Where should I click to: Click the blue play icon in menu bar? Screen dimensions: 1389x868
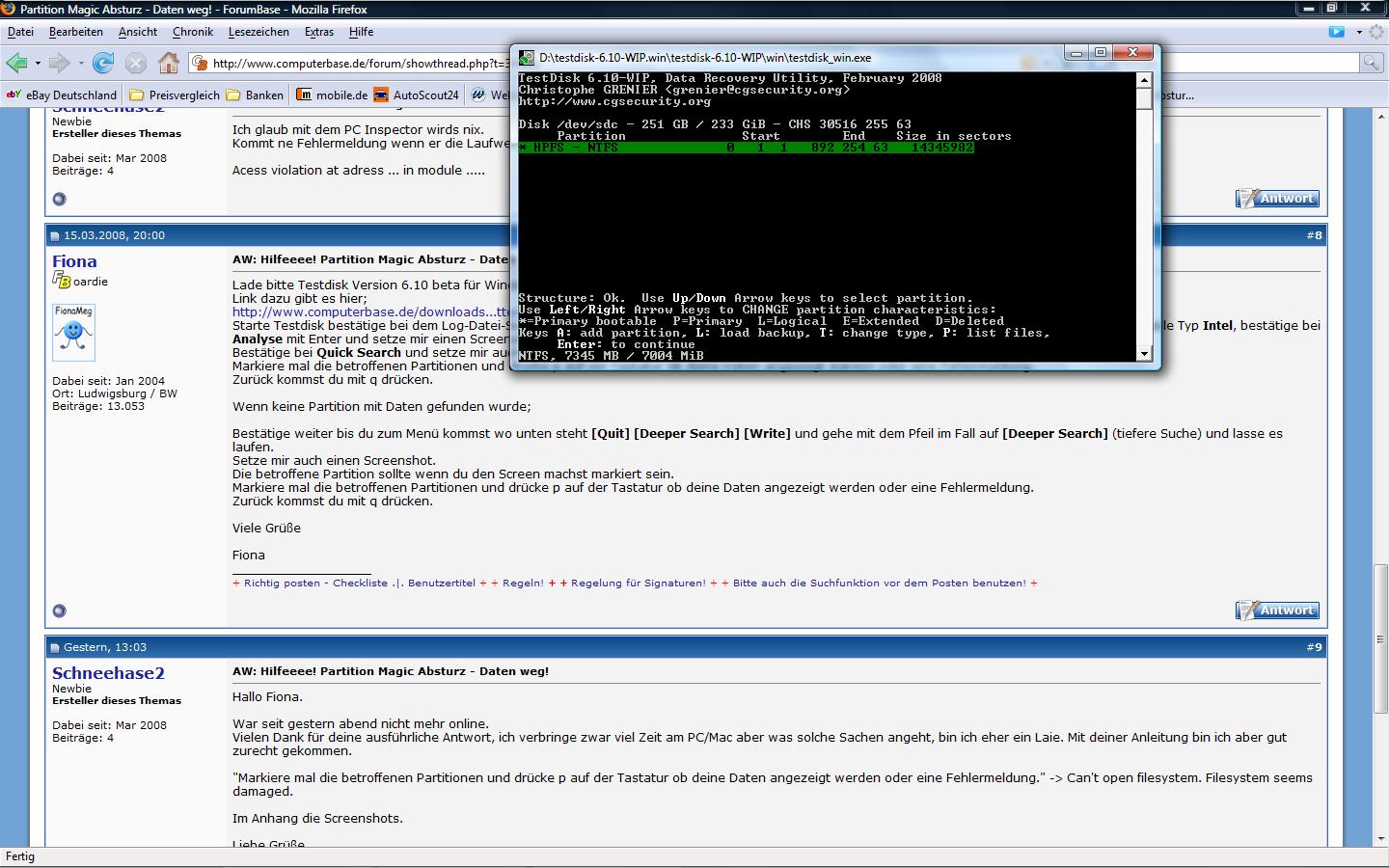coord(1336,32)
